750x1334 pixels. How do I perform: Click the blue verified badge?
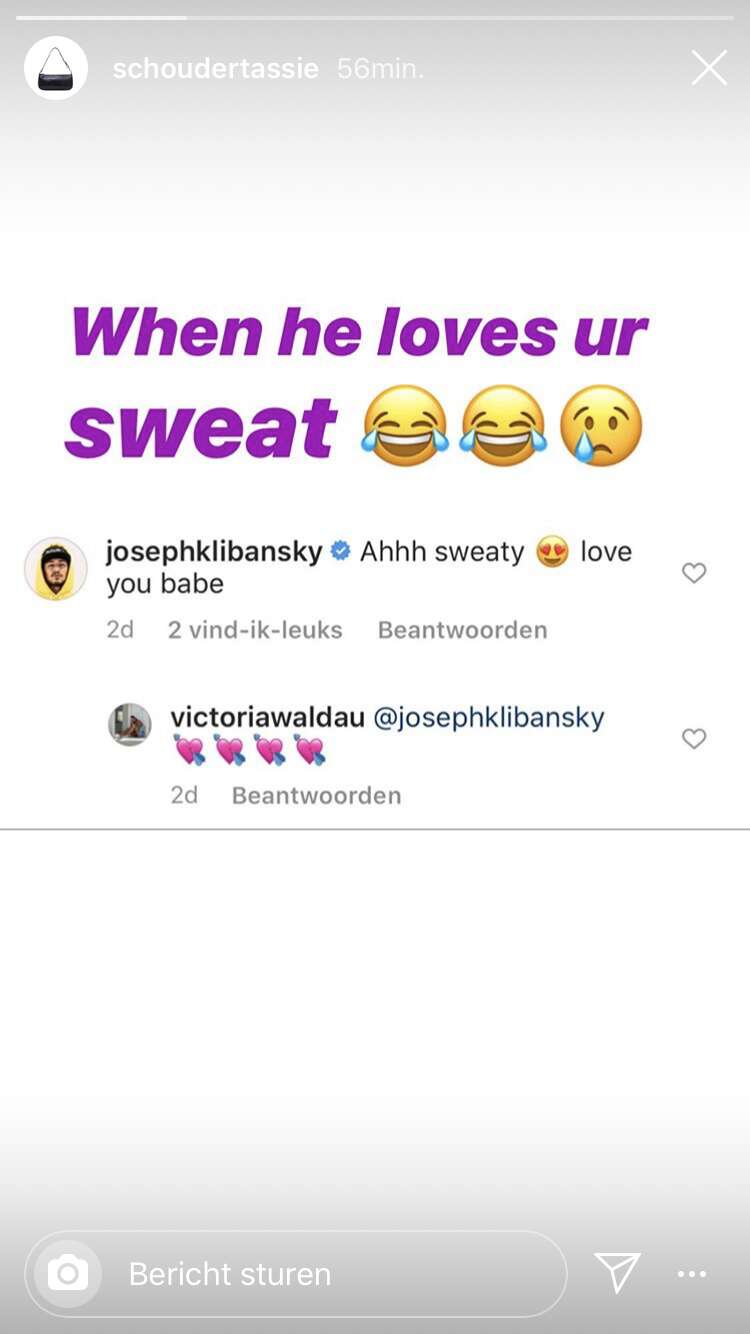[x=340, y=551]
